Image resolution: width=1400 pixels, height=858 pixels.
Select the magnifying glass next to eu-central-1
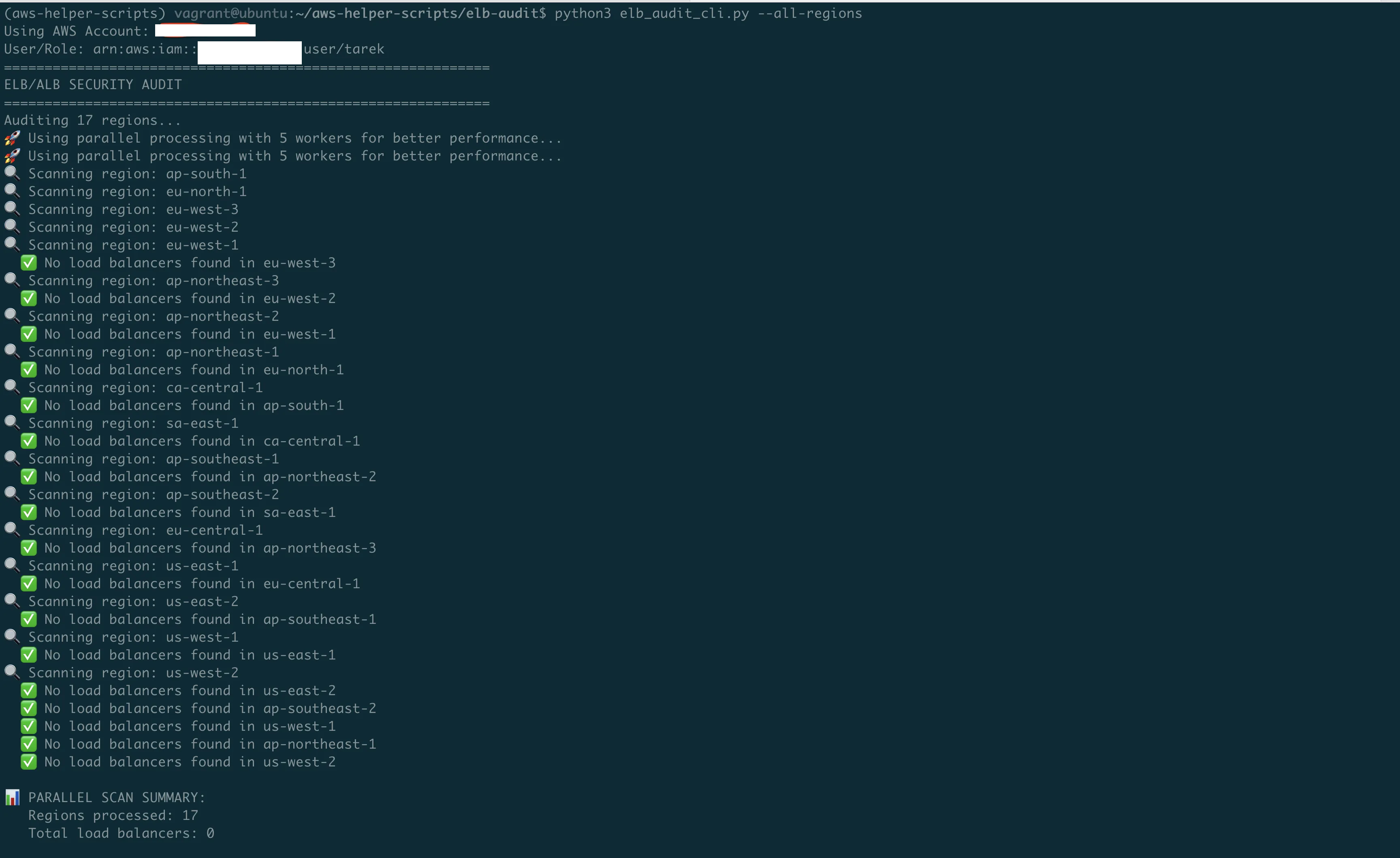(11, 529)
